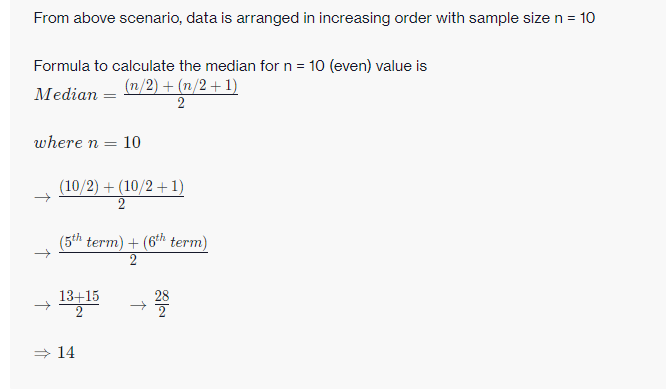Click the sentence about sample size n = 10
The image size is (666, 389).
point(314,18)
